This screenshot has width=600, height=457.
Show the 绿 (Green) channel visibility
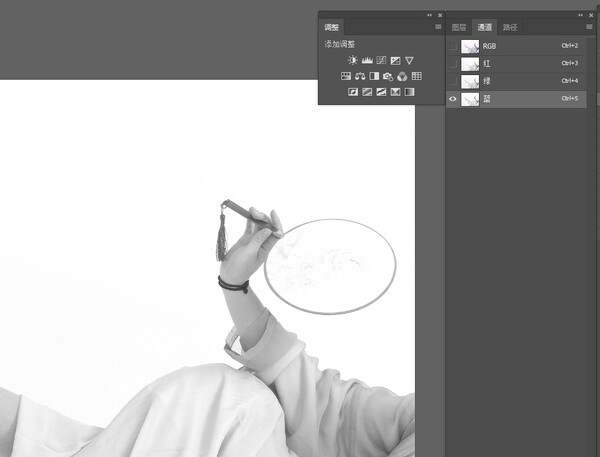tap(453, 82)
